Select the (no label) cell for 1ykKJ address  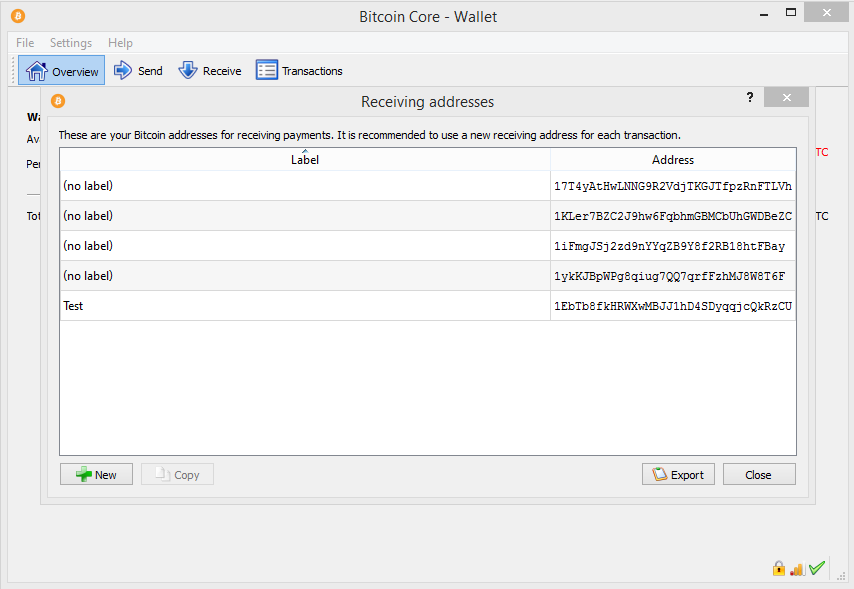(305, 276)
